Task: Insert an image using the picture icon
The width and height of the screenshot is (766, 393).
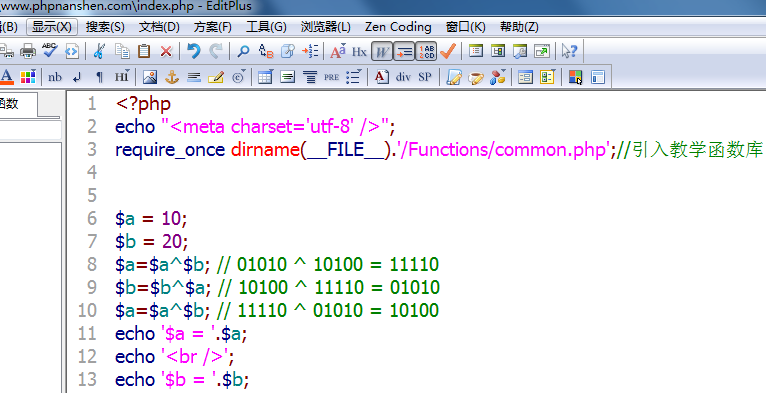Action: (150, 77)
